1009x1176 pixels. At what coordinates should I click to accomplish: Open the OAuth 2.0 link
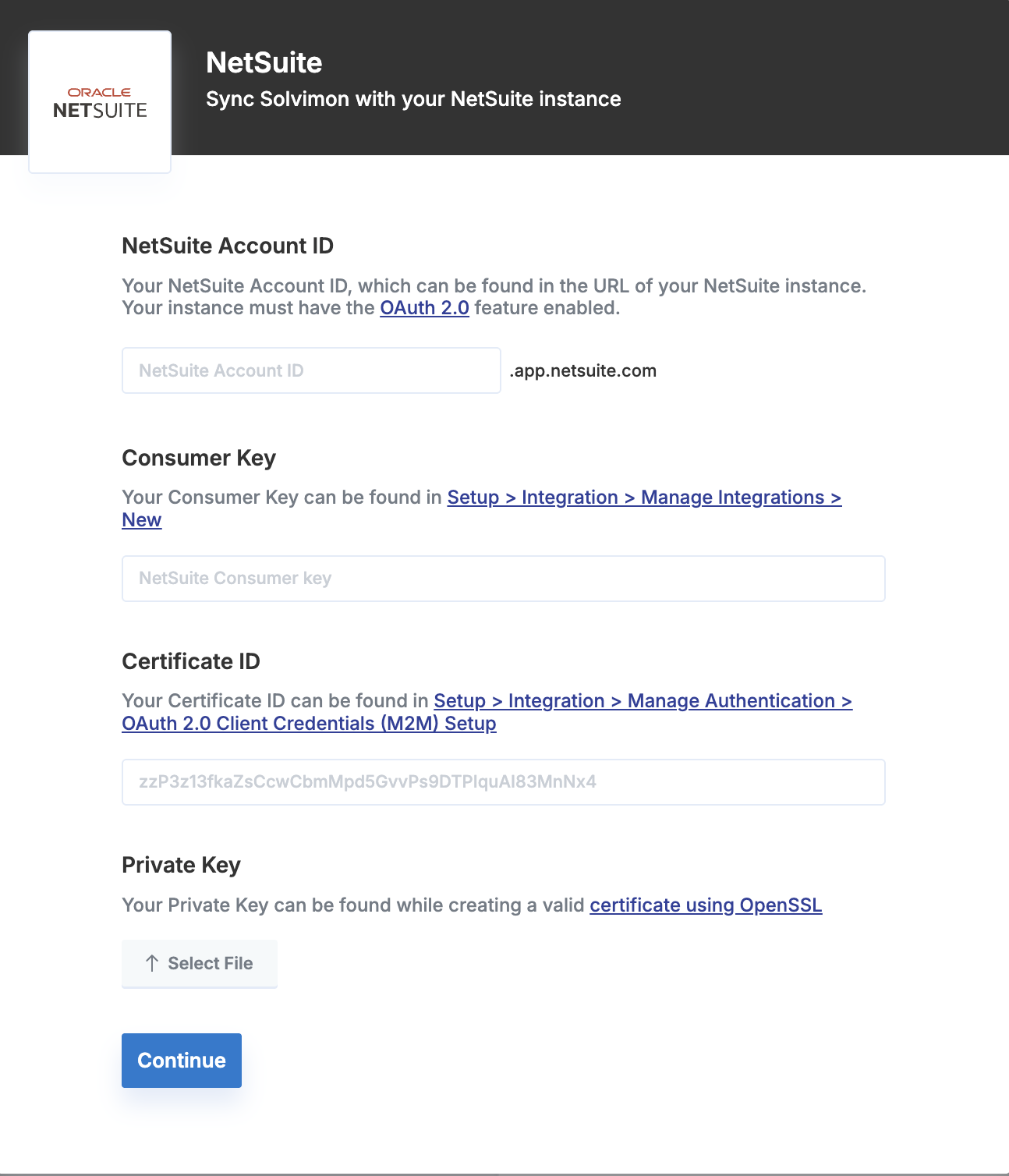point(424,308)
